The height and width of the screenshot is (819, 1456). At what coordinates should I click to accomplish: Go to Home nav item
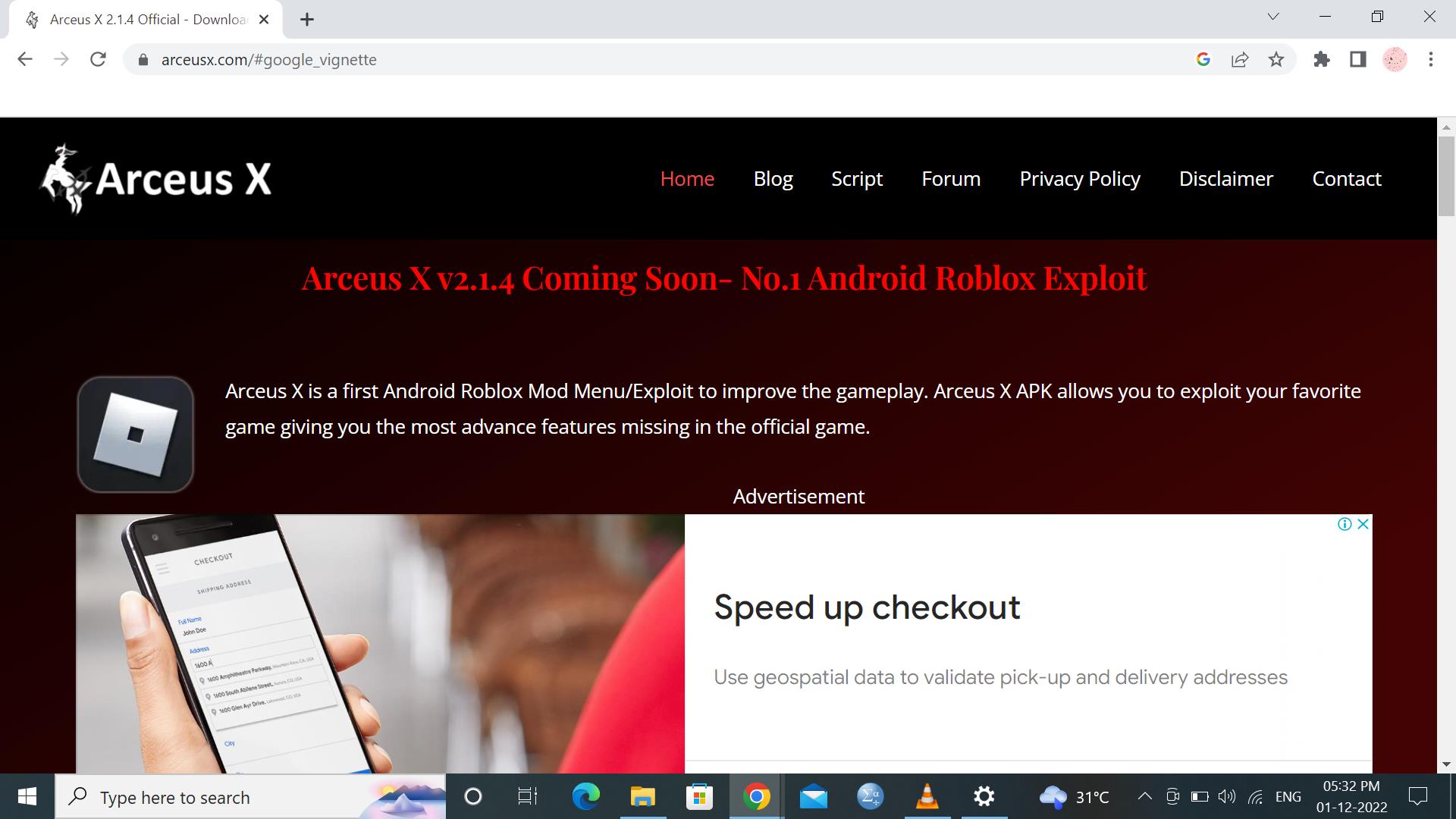click(687, 179)
